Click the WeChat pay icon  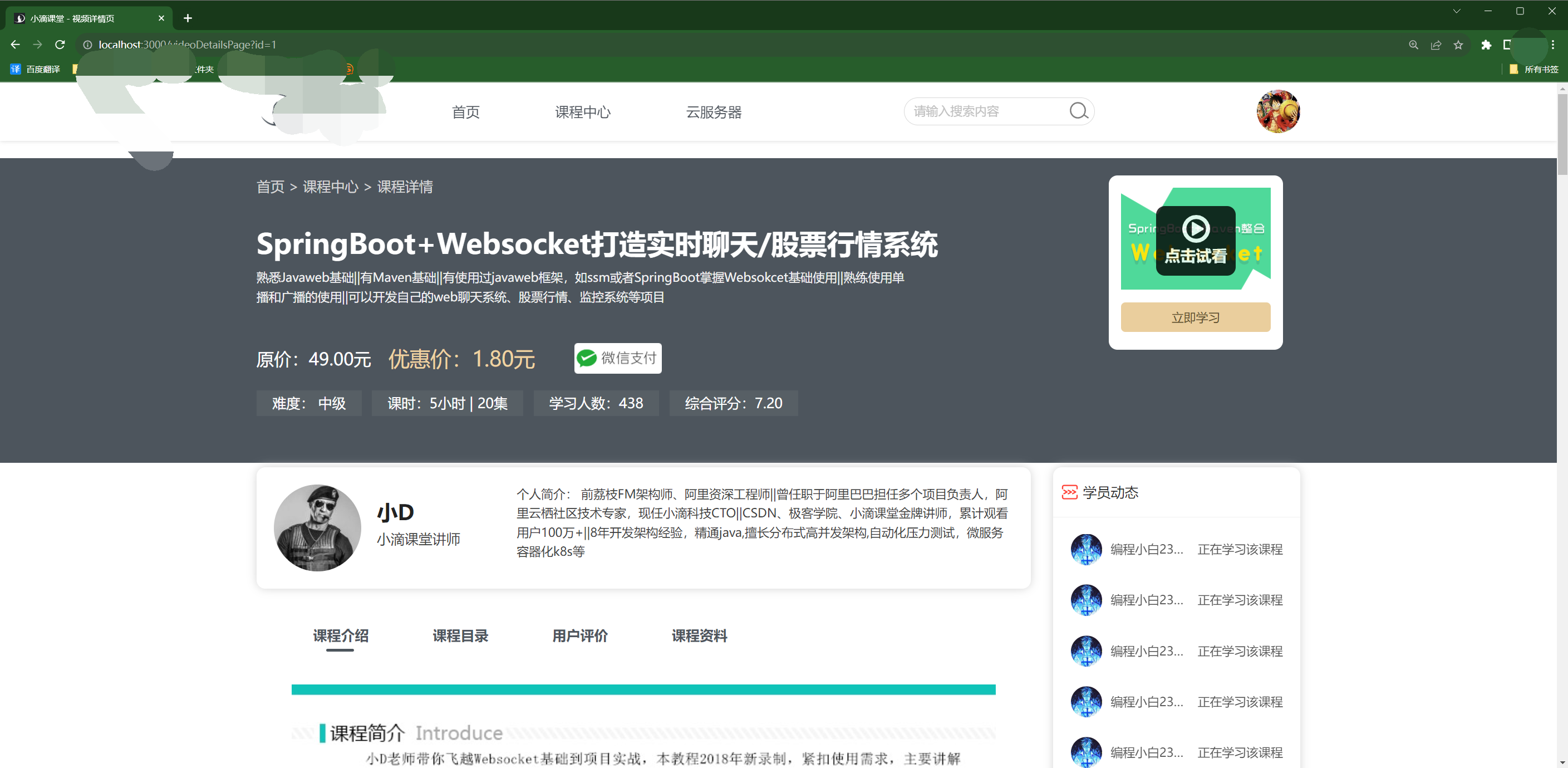[587, 358]
